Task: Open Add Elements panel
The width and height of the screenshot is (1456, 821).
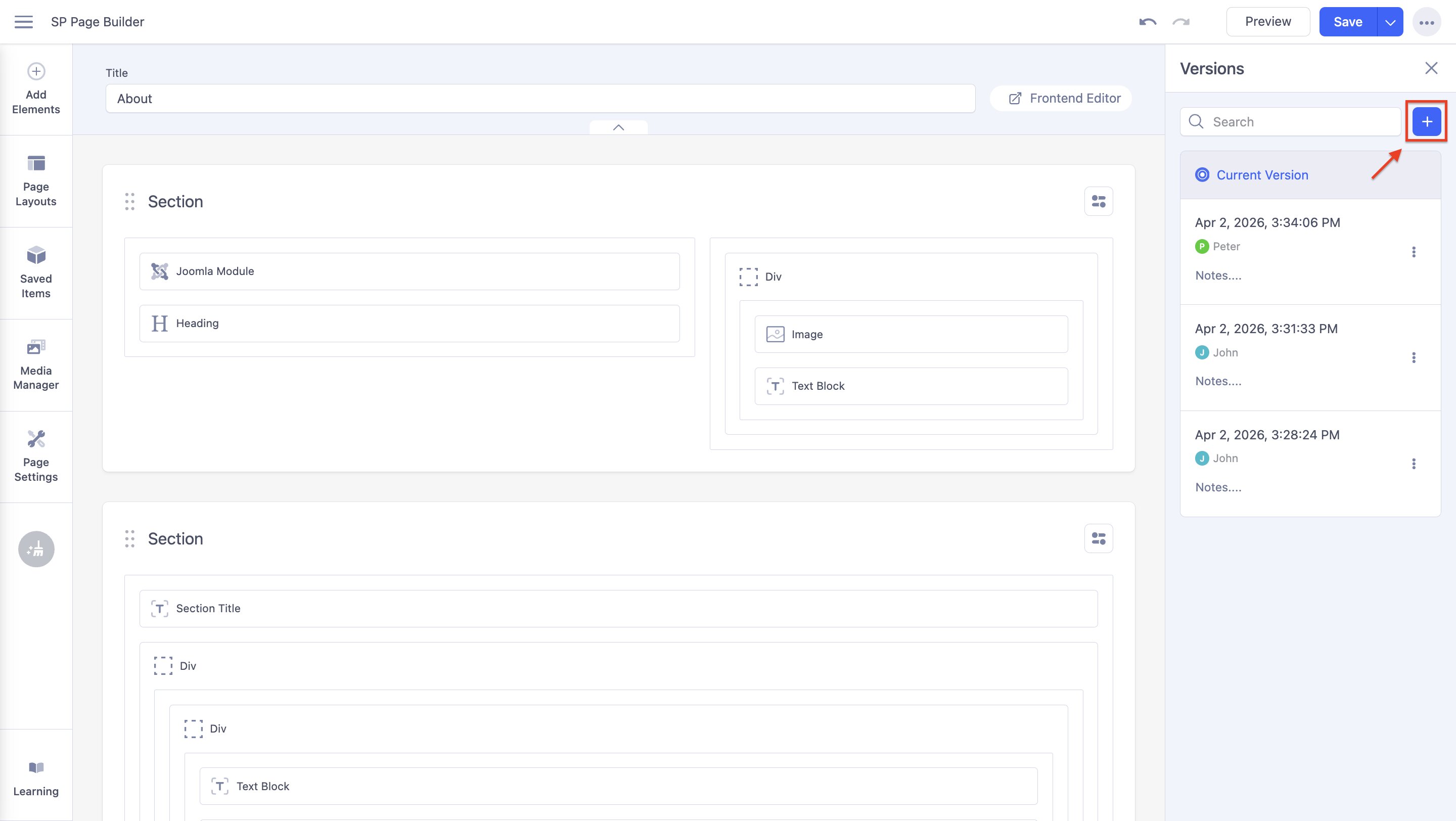Action: [x=36, y=88]
